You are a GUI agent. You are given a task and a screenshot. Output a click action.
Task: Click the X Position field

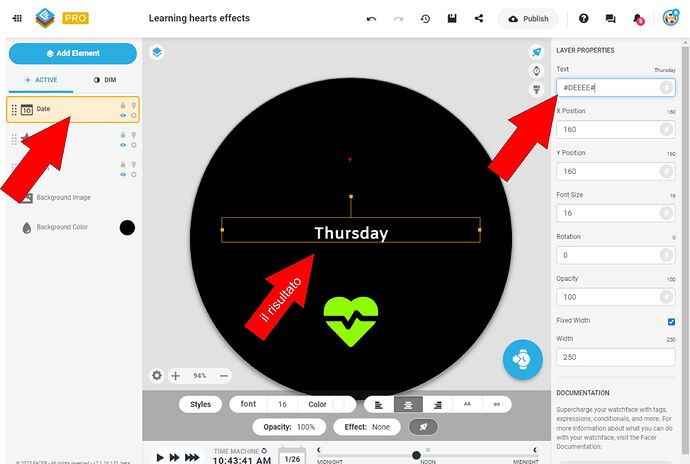615,129
